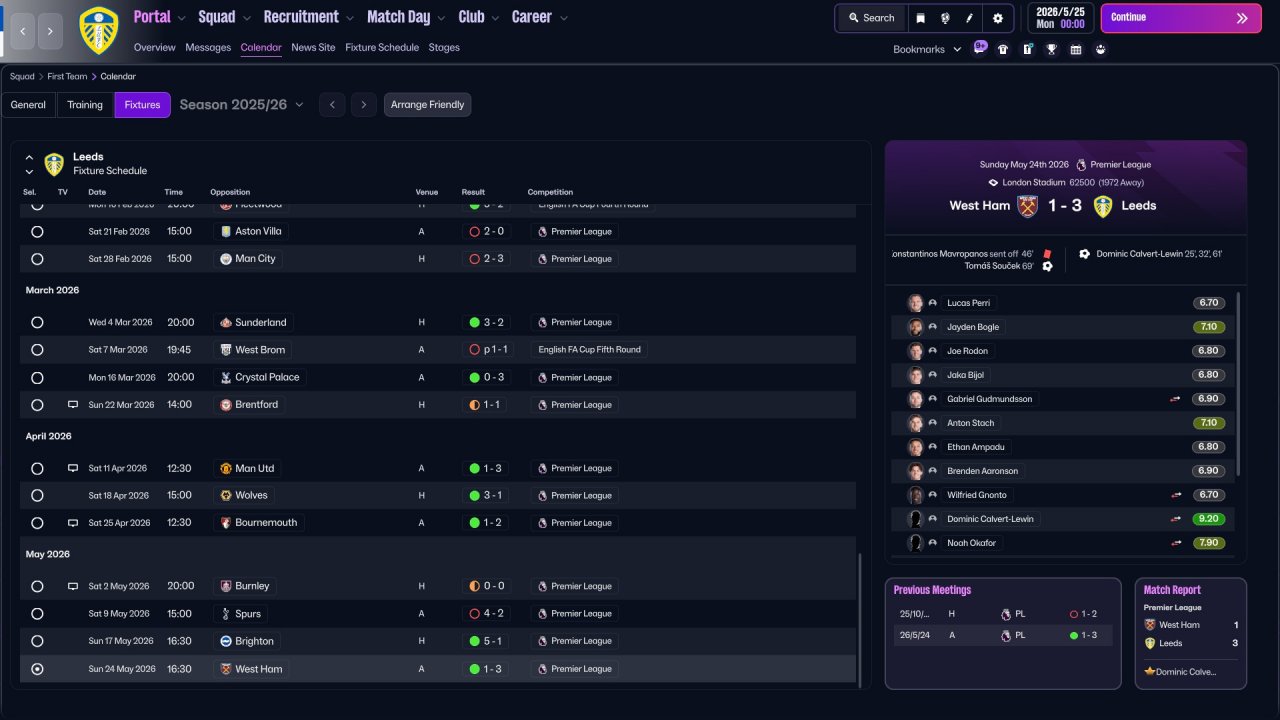Click the trophy shortcut icon
Image resolution: width=1280 pixels, height=720 pixels.
pos(1052,49)
